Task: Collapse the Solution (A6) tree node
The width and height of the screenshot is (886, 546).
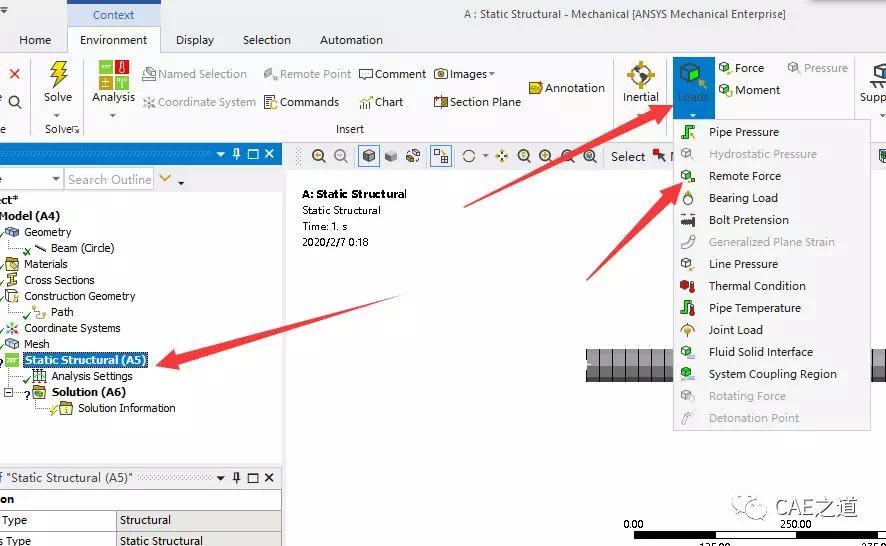Action: (x=8, y=392)
